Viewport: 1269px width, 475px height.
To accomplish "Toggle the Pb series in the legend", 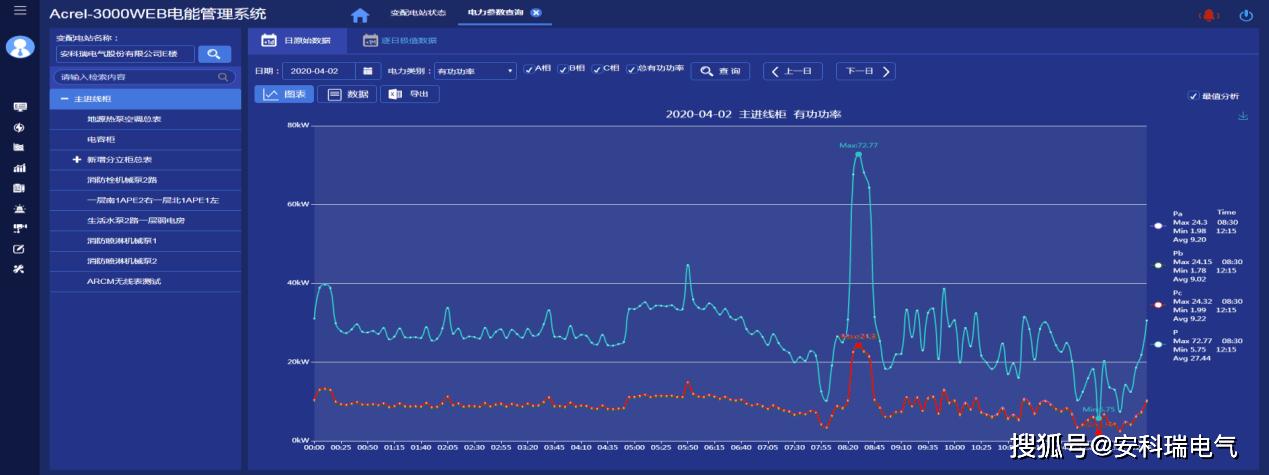I will 1158,265.
